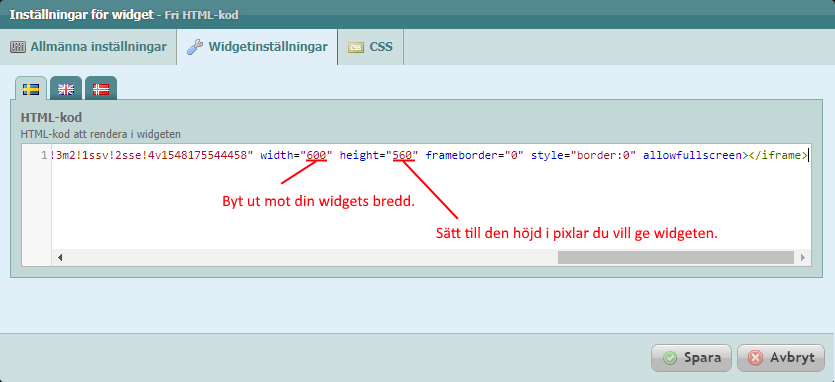Click the dialog title "Inställningar för widget"

(x=81, y=14)
